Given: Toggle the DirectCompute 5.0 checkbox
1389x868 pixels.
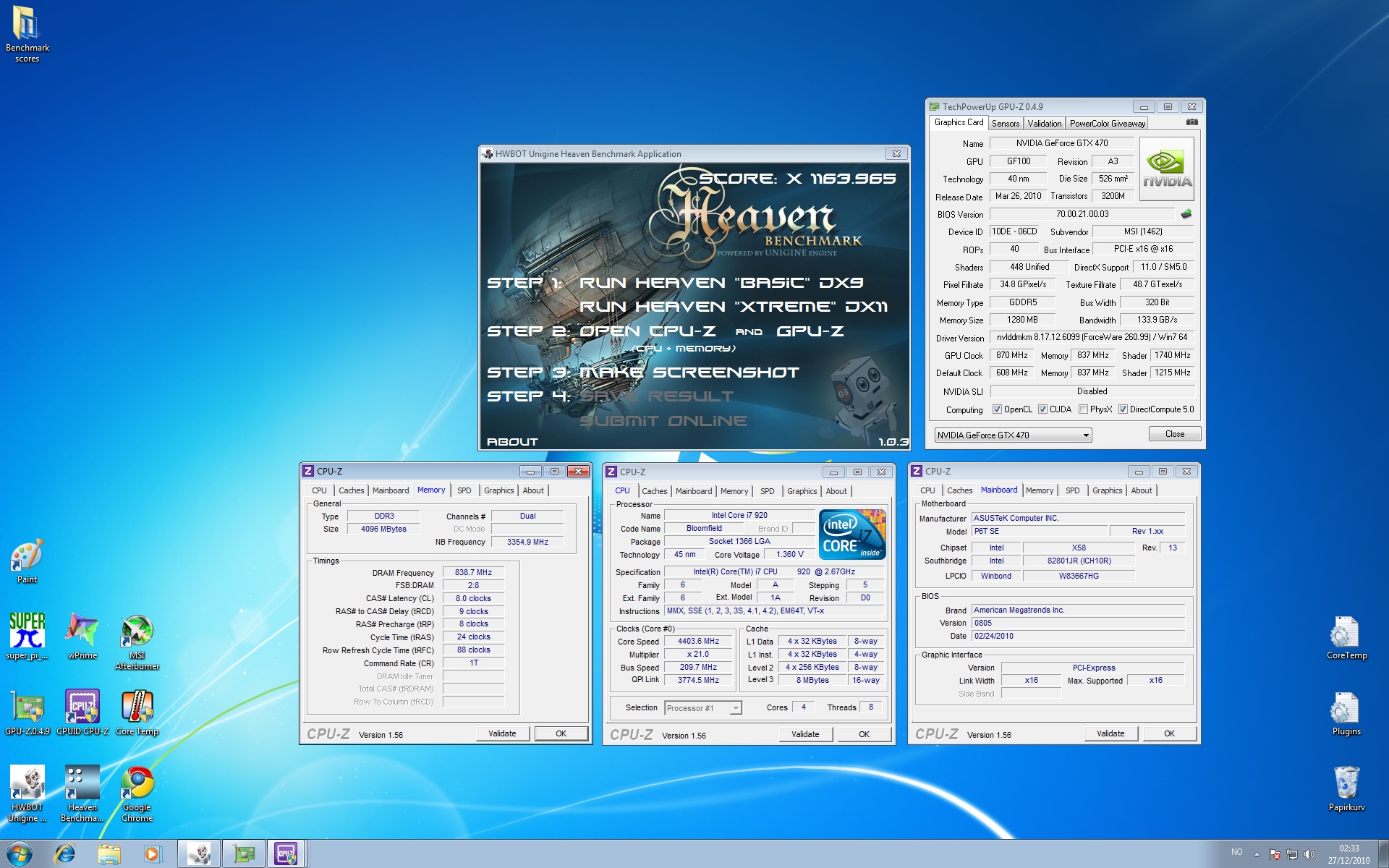Looking at the screenshot, I should pos(1123,409).
